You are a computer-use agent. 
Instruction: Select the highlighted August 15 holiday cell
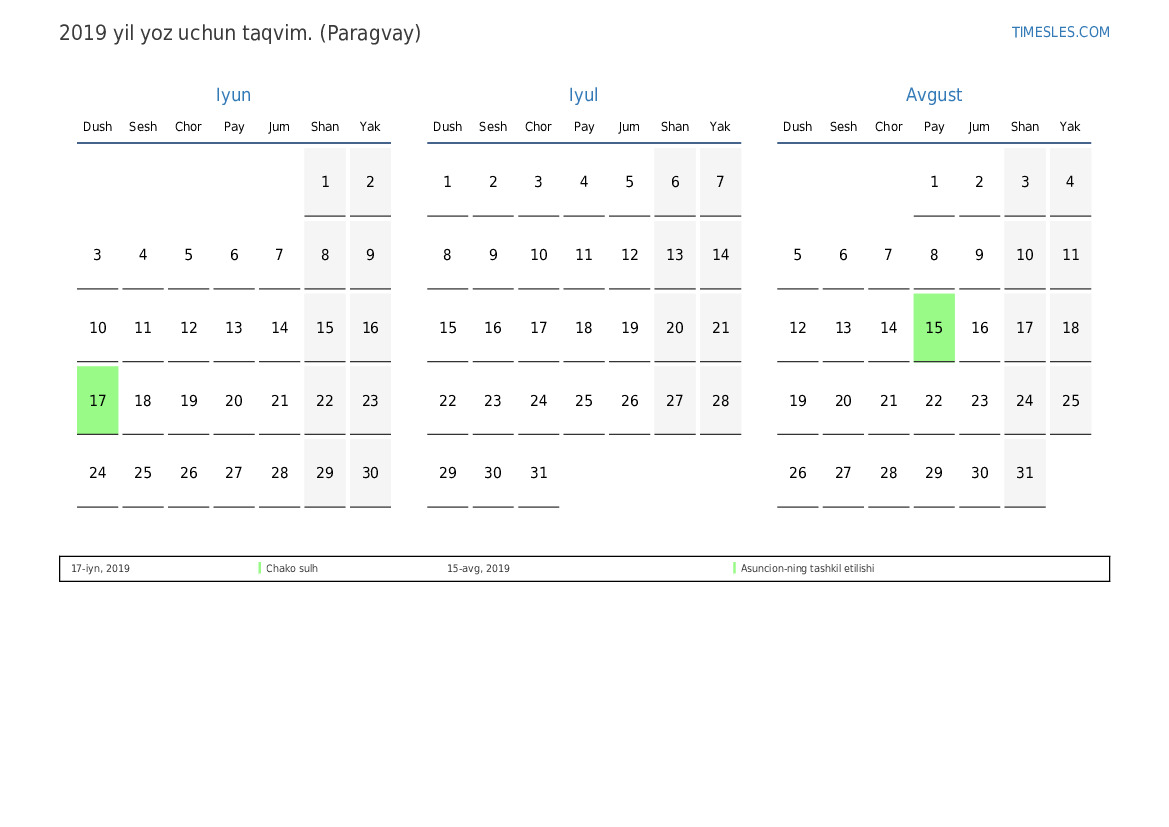pyautogui.click(x=934, y=327)
